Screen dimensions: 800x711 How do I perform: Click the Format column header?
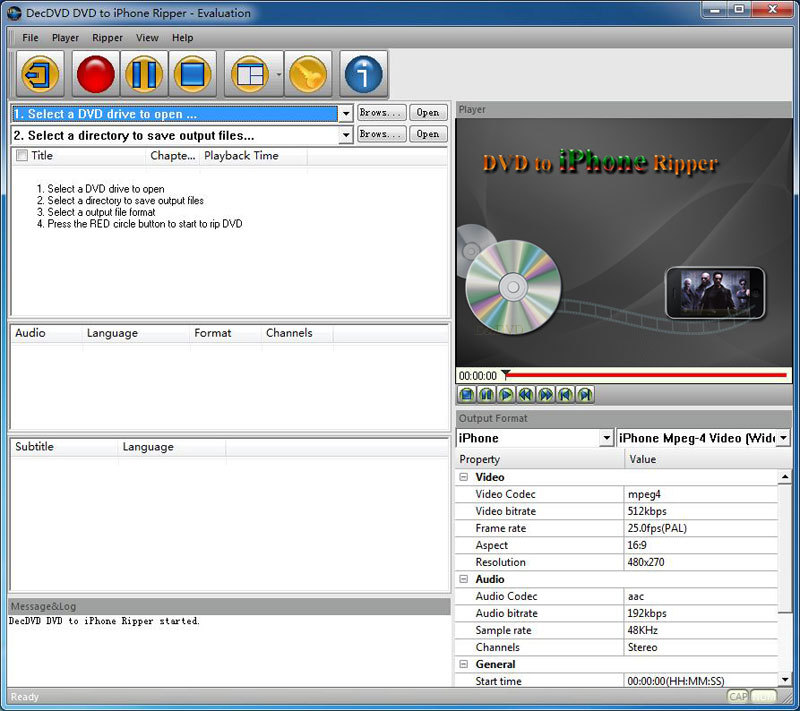(226, 333)
